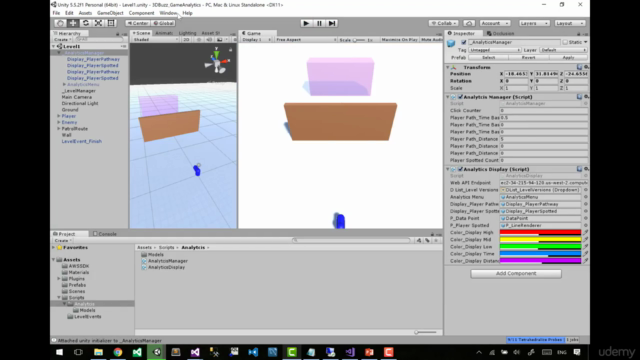Open eyedropper for Color_Display High
Viewport: 640px width, 360px height.
pos(585,232)
